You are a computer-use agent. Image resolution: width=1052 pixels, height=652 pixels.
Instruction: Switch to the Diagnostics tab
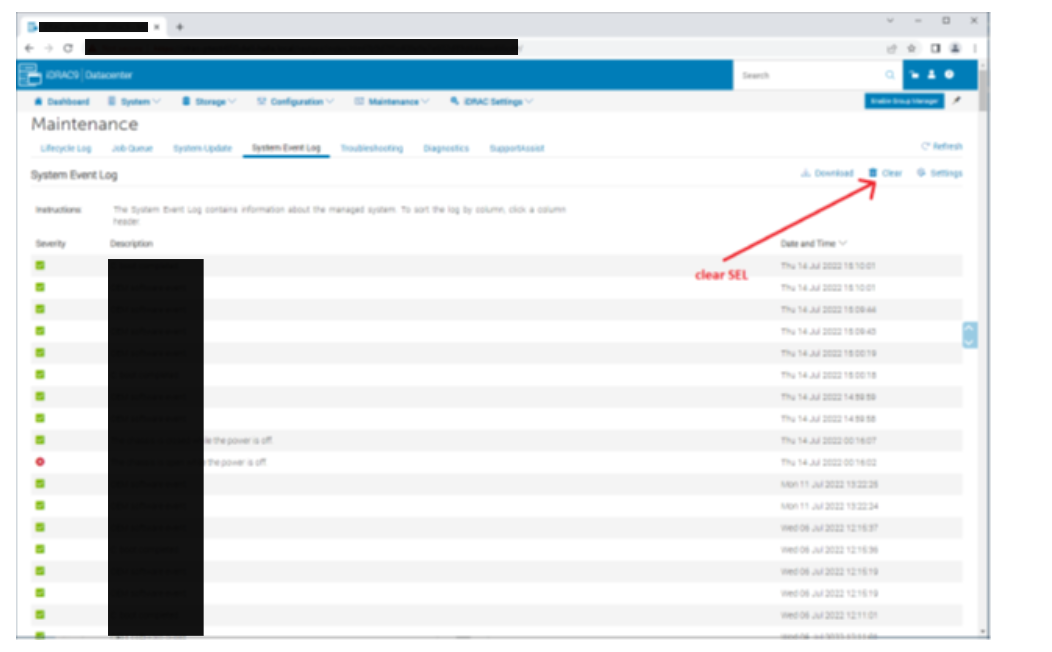coord(446,148)
